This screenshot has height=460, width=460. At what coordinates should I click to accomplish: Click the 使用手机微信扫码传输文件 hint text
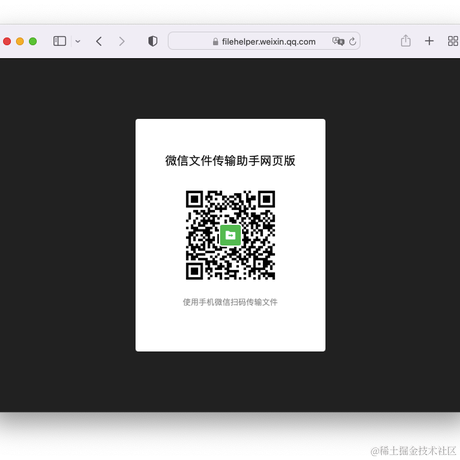230,302
